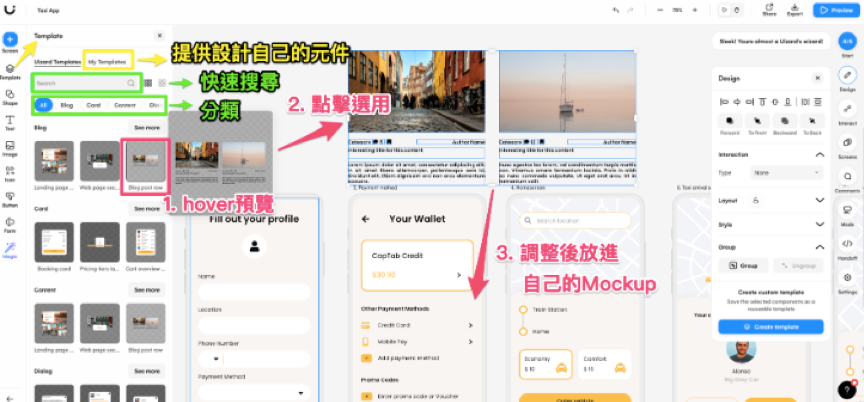Collapse the Interaction section
The image size is (864, 402).
[x=819, y=155]
